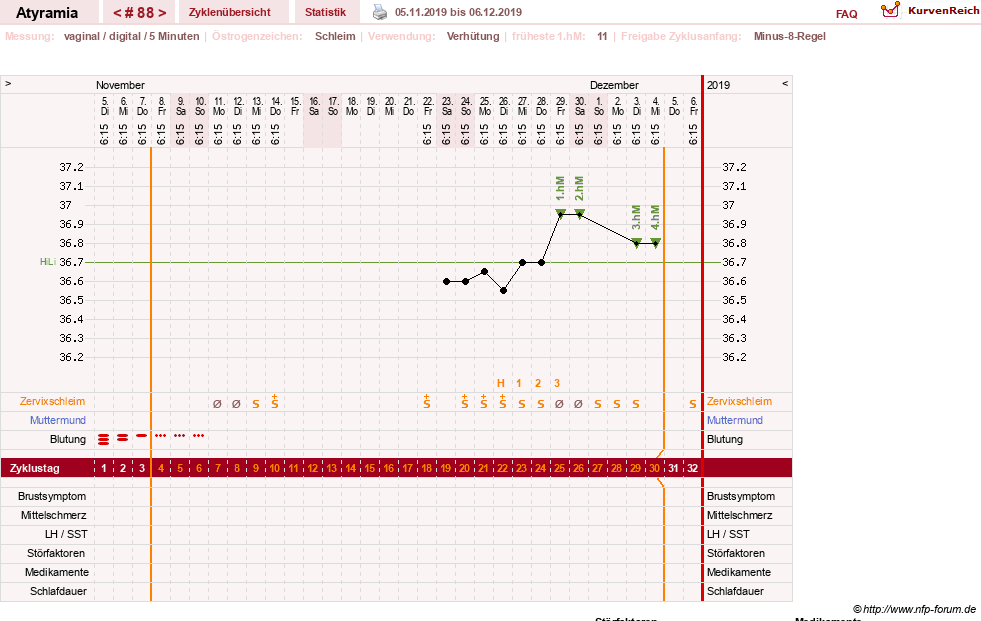This screenshot has height=621, width=981.
Task: Click heavy bleeding icon on cycle day 1
Action: (x=103, y=440)
